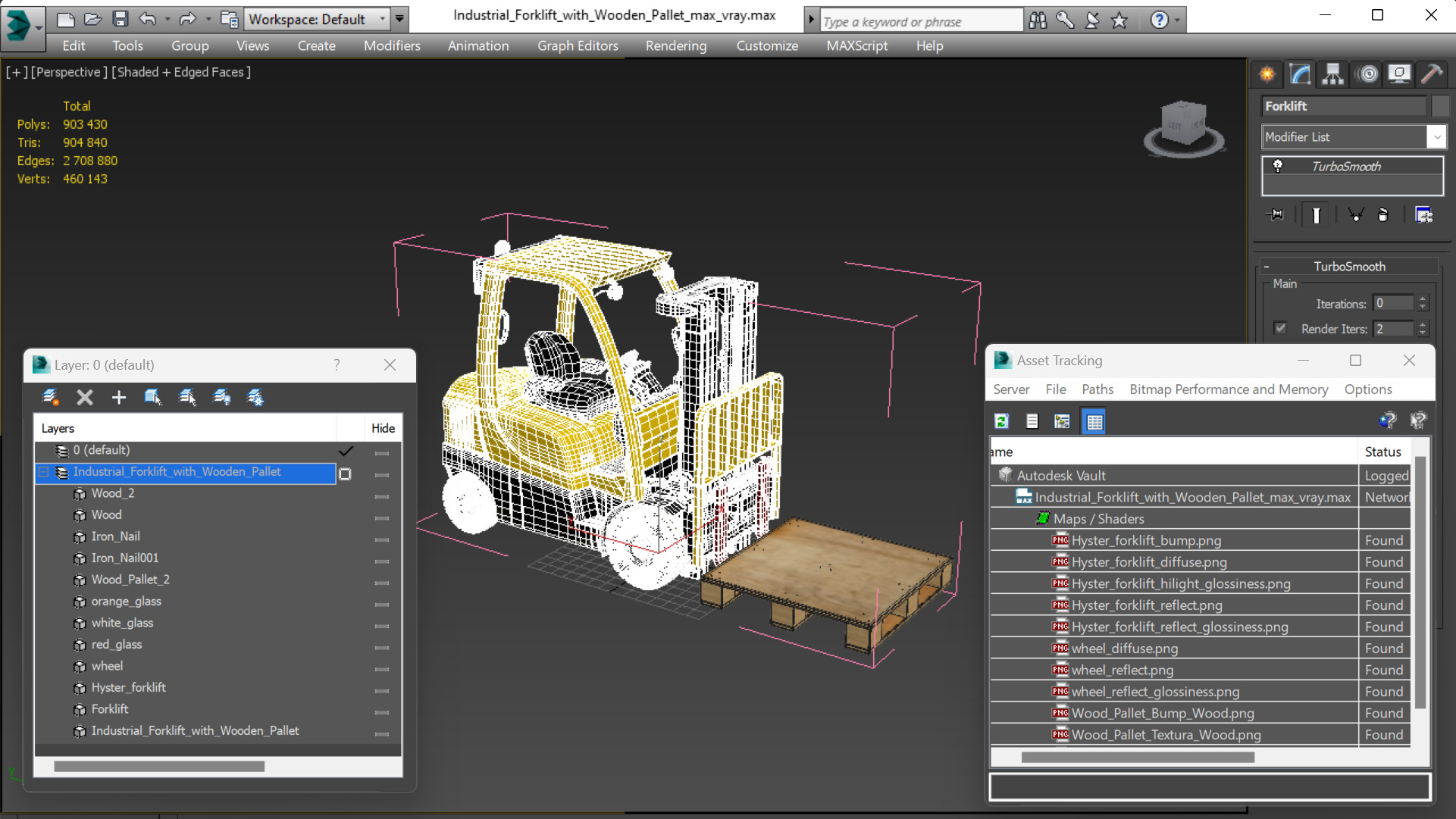Open the Motion panel tab

coord(1367,73)
